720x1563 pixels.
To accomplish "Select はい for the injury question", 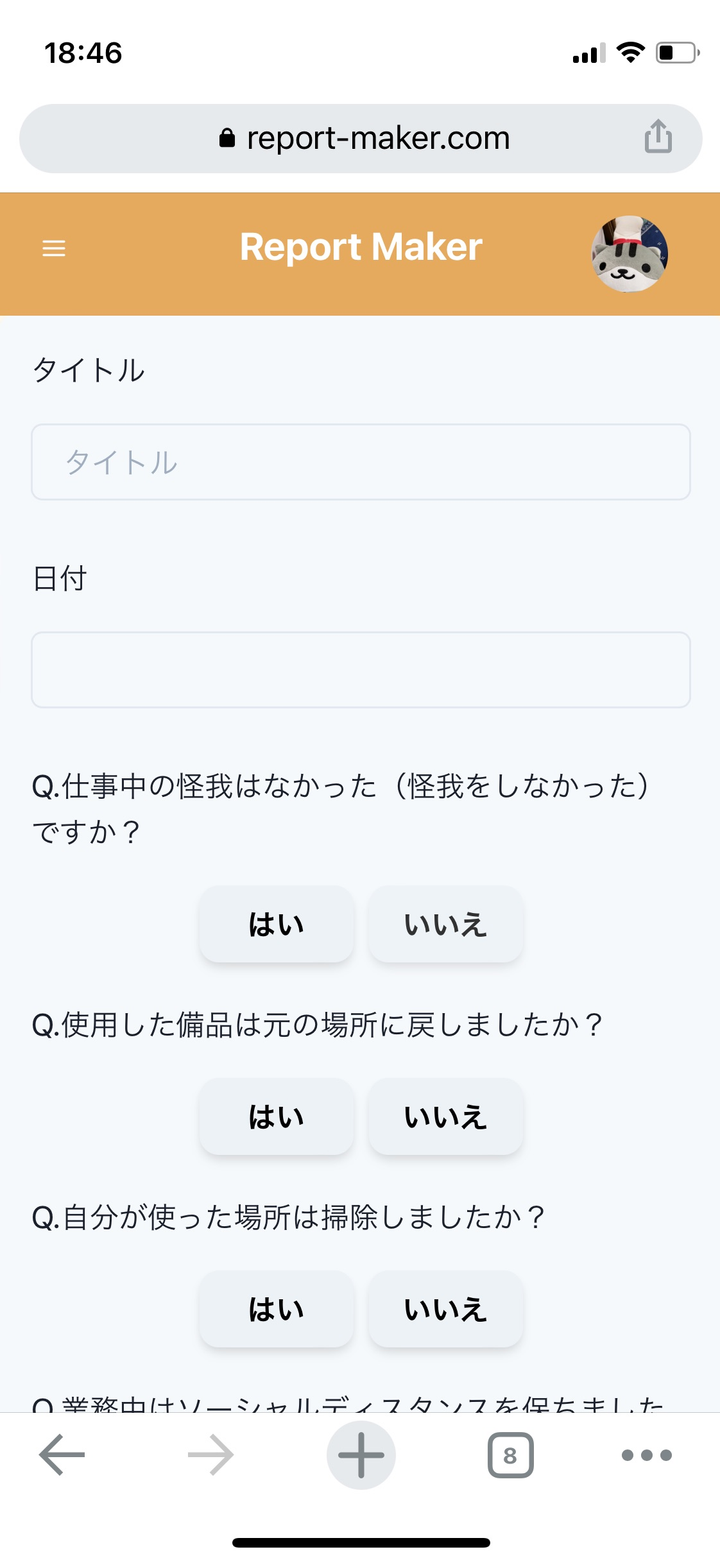I will pyautogui.click(x=276, y=924).
